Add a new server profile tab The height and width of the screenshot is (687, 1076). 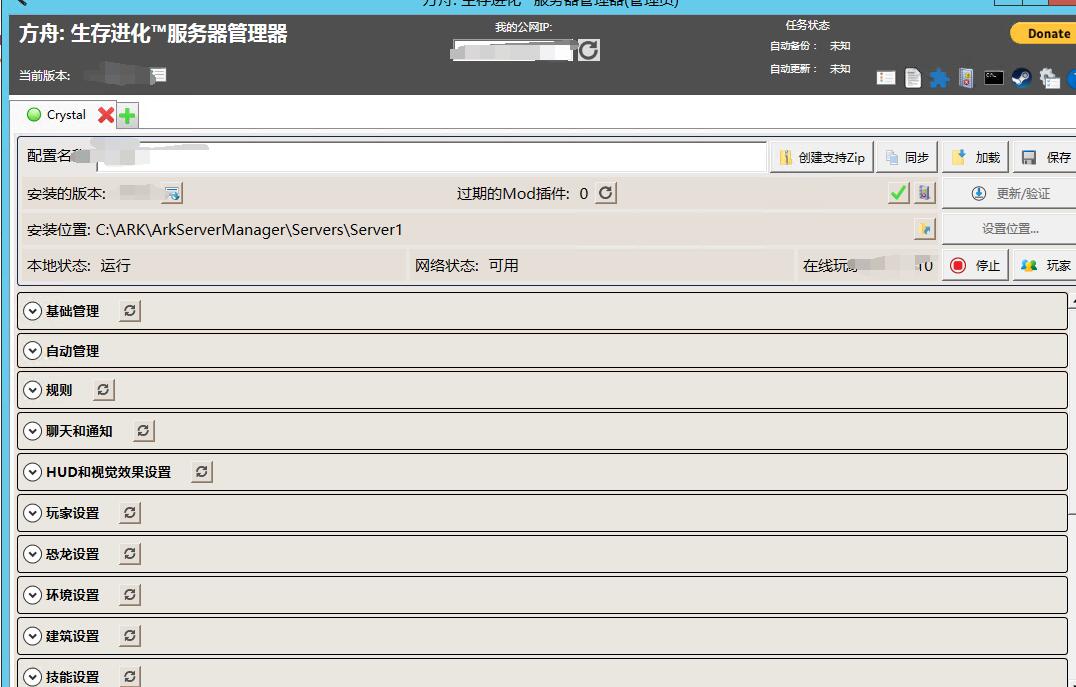(127, 115)
